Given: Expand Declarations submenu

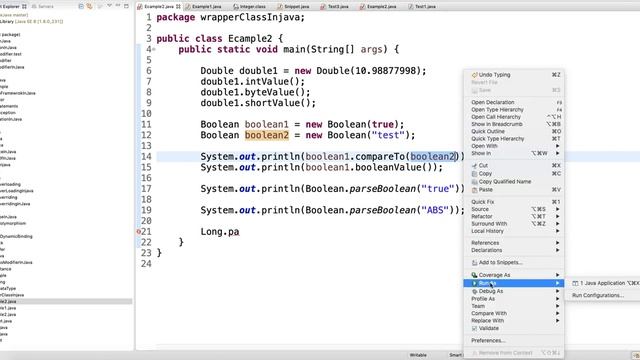Looking at the screenshot, I should point(514,250).
